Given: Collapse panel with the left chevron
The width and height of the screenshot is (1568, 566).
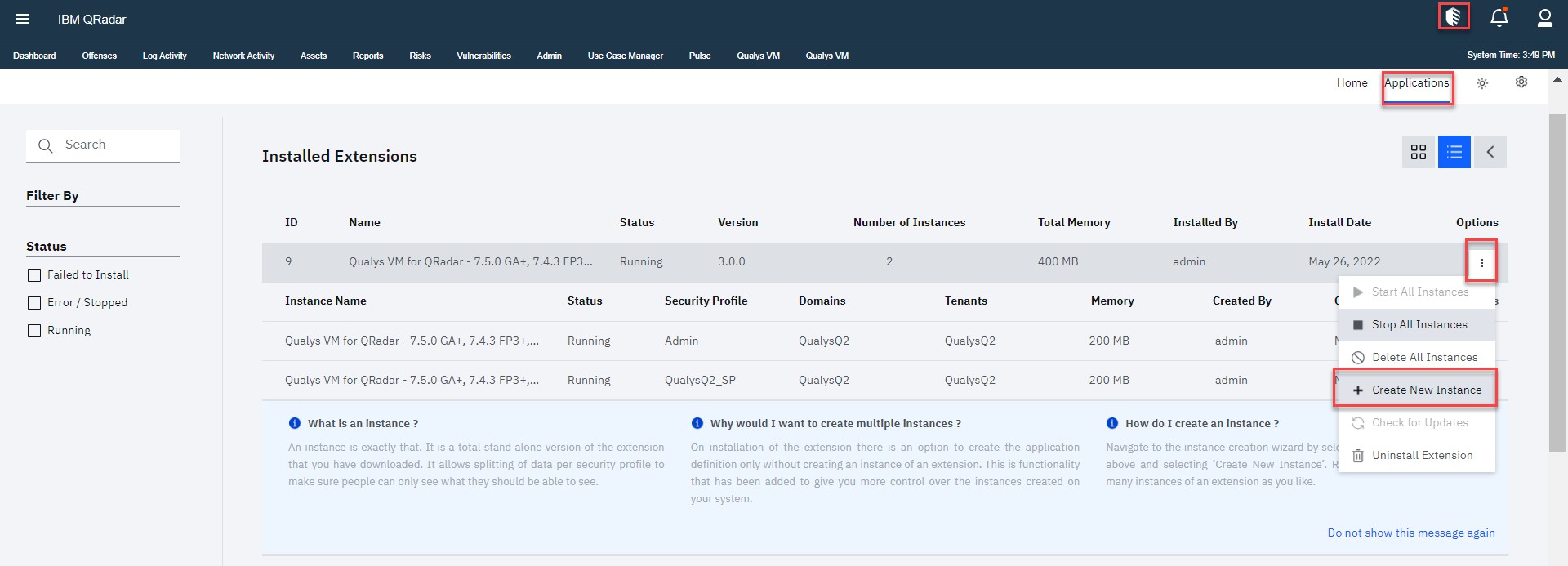Looking at the screenshot, I should 1490,152.
